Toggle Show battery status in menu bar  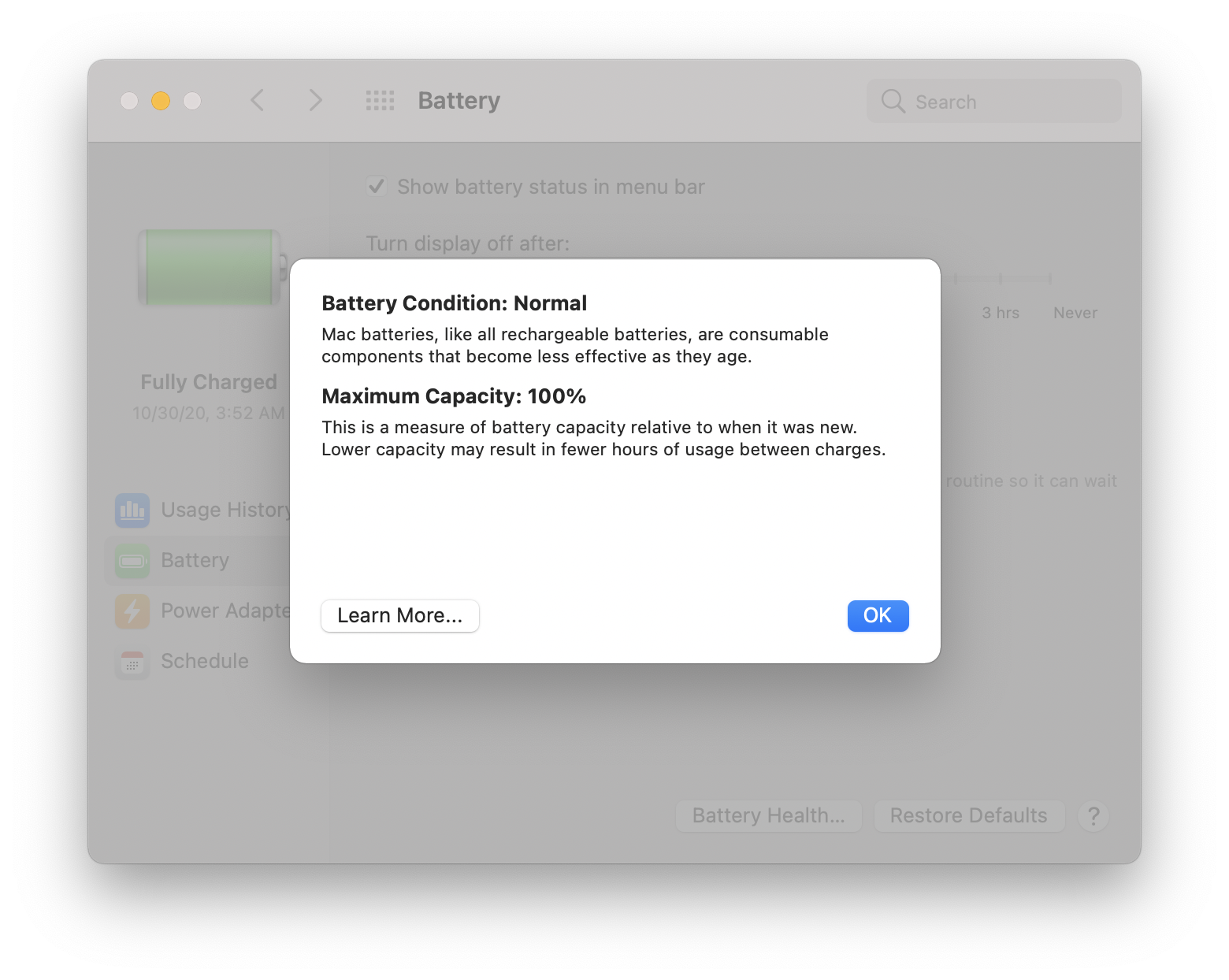coord(377,185)
